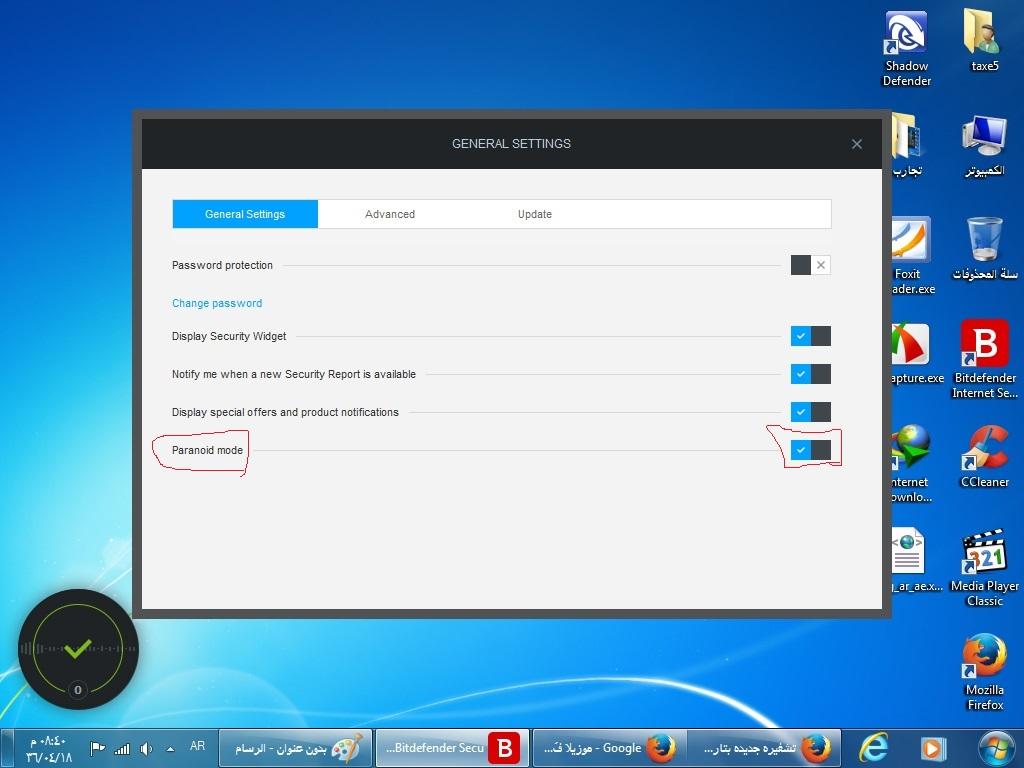Screen dimensions: 1024x768
Task: Launch CCleaner from the desktop
Action: [x=984, y=457]
